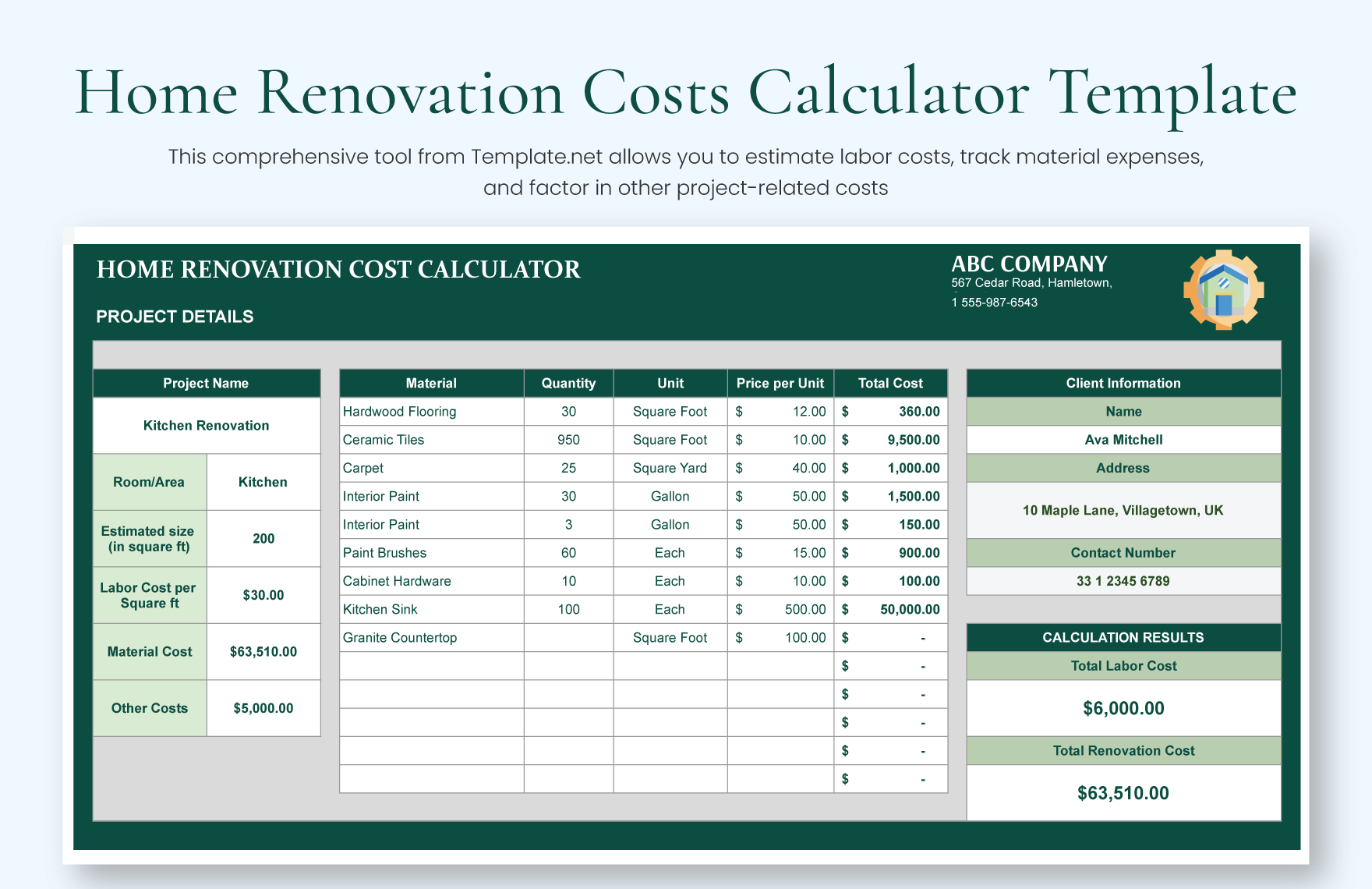Click the contact number 33 1 2345 6789
Screen dimensions: 1372x889
(1123, 581)
